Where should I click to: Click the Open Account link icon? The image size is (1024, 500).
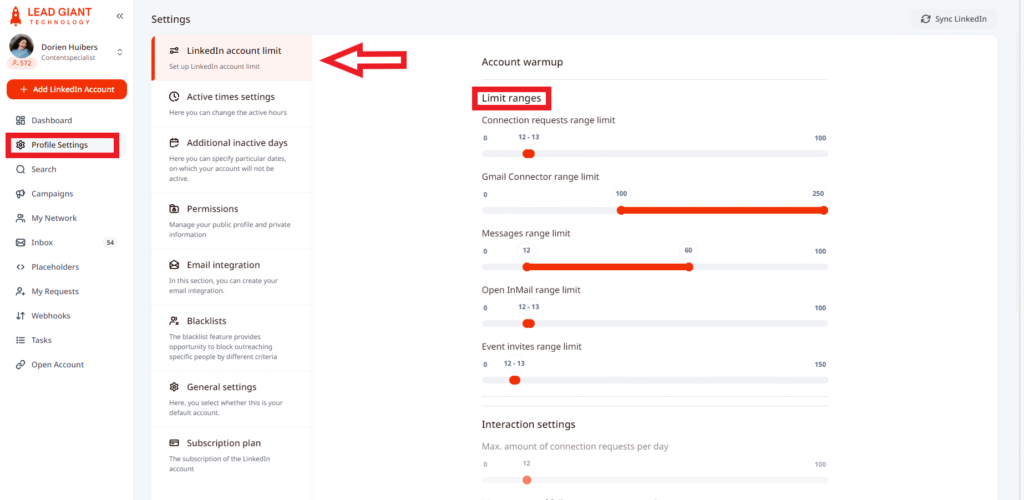point(21,365)
